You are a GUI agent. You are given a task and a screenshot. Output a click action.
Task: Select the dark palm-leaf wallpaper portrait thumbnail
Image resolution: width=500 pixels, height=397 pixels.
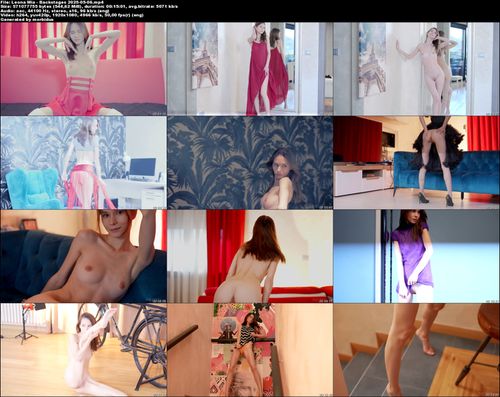[250, 163]
